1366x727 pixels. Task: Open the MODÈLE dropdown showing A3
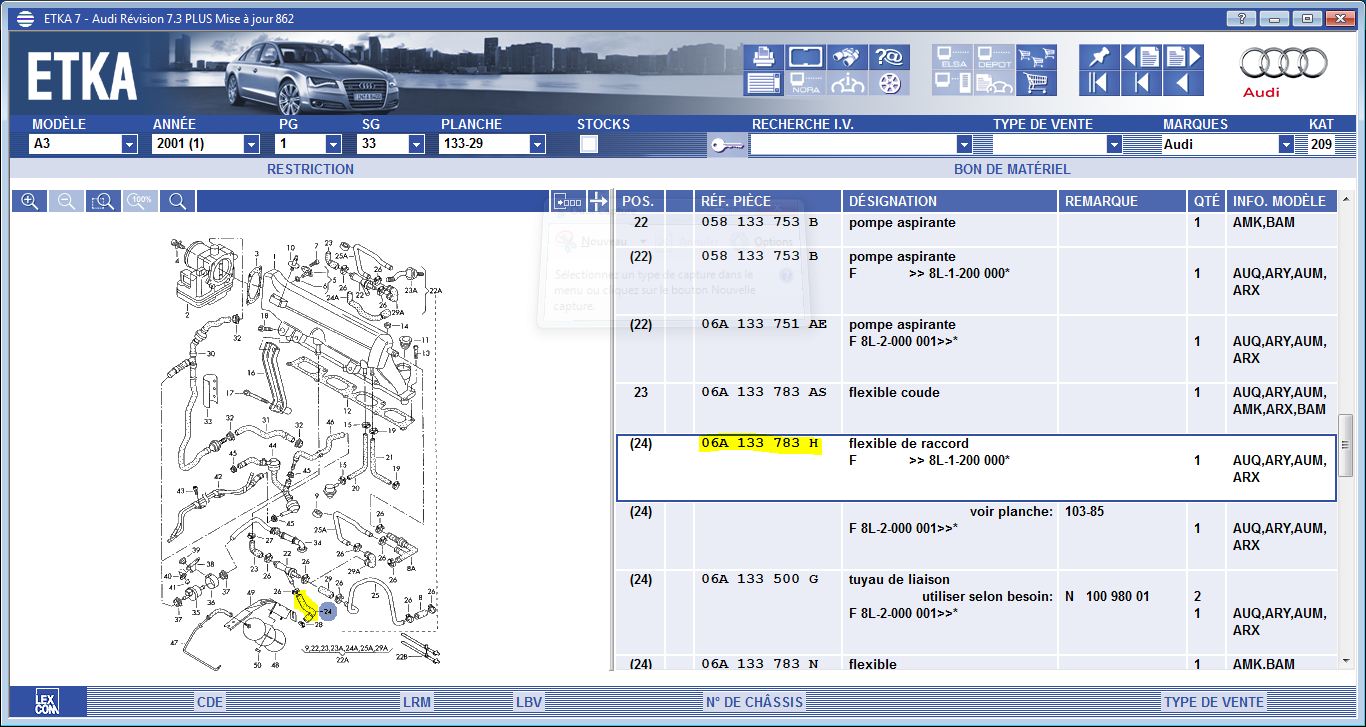click(128, 144)
